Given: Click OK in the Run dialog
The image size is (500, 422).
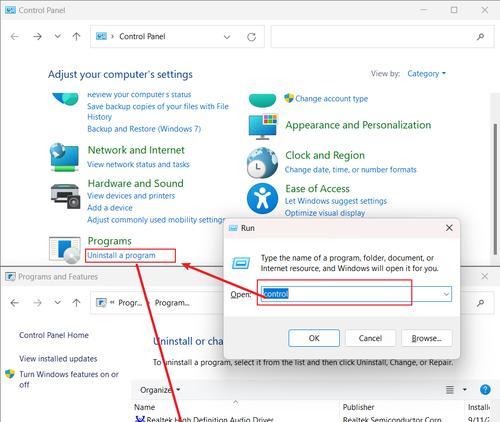Looking at the screenshot, I should pyautogui.click(x=314, y=338).
